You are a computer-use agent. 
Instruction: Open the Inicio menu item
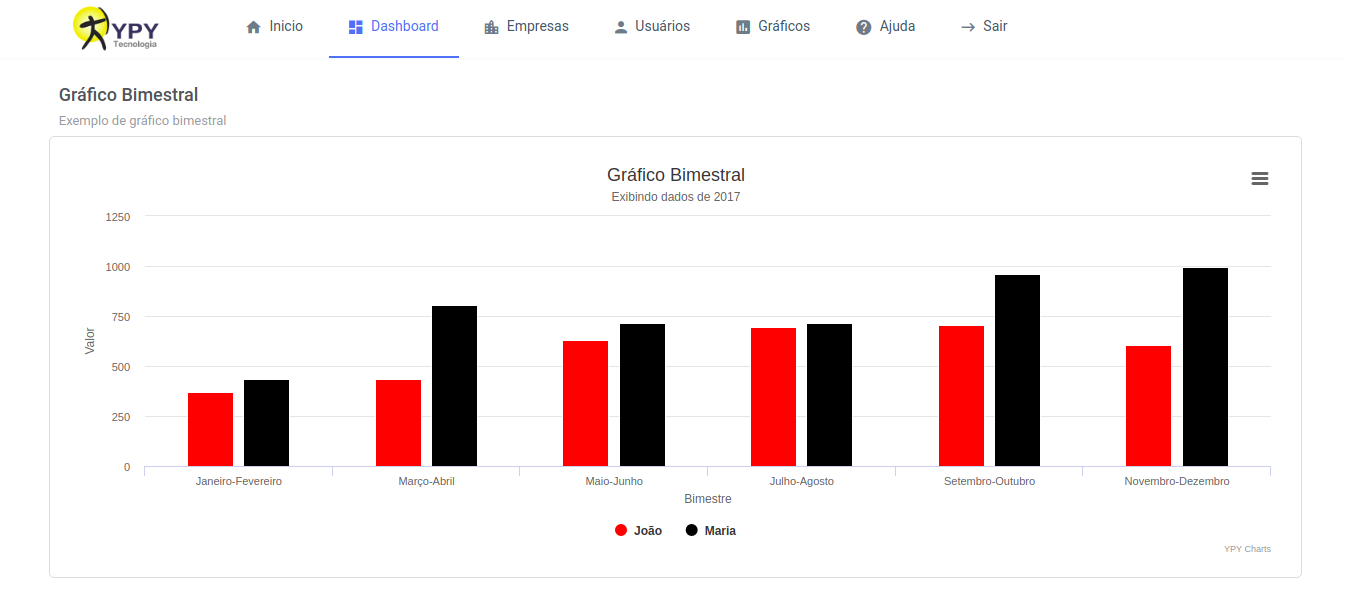click(274, 27)
